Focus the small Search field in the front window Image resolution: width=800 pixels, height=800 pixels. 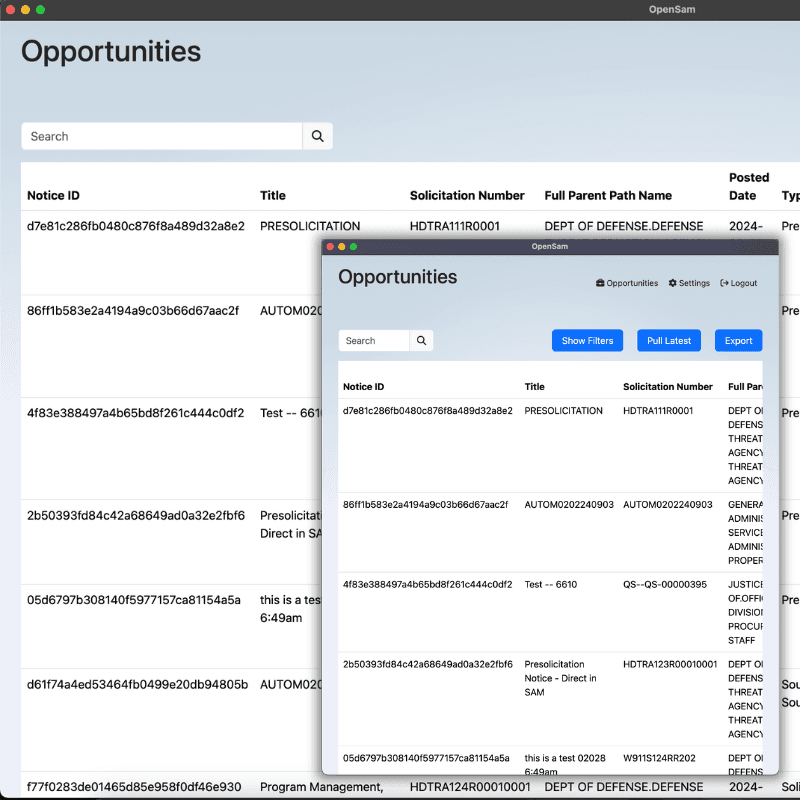coord(374,340)
